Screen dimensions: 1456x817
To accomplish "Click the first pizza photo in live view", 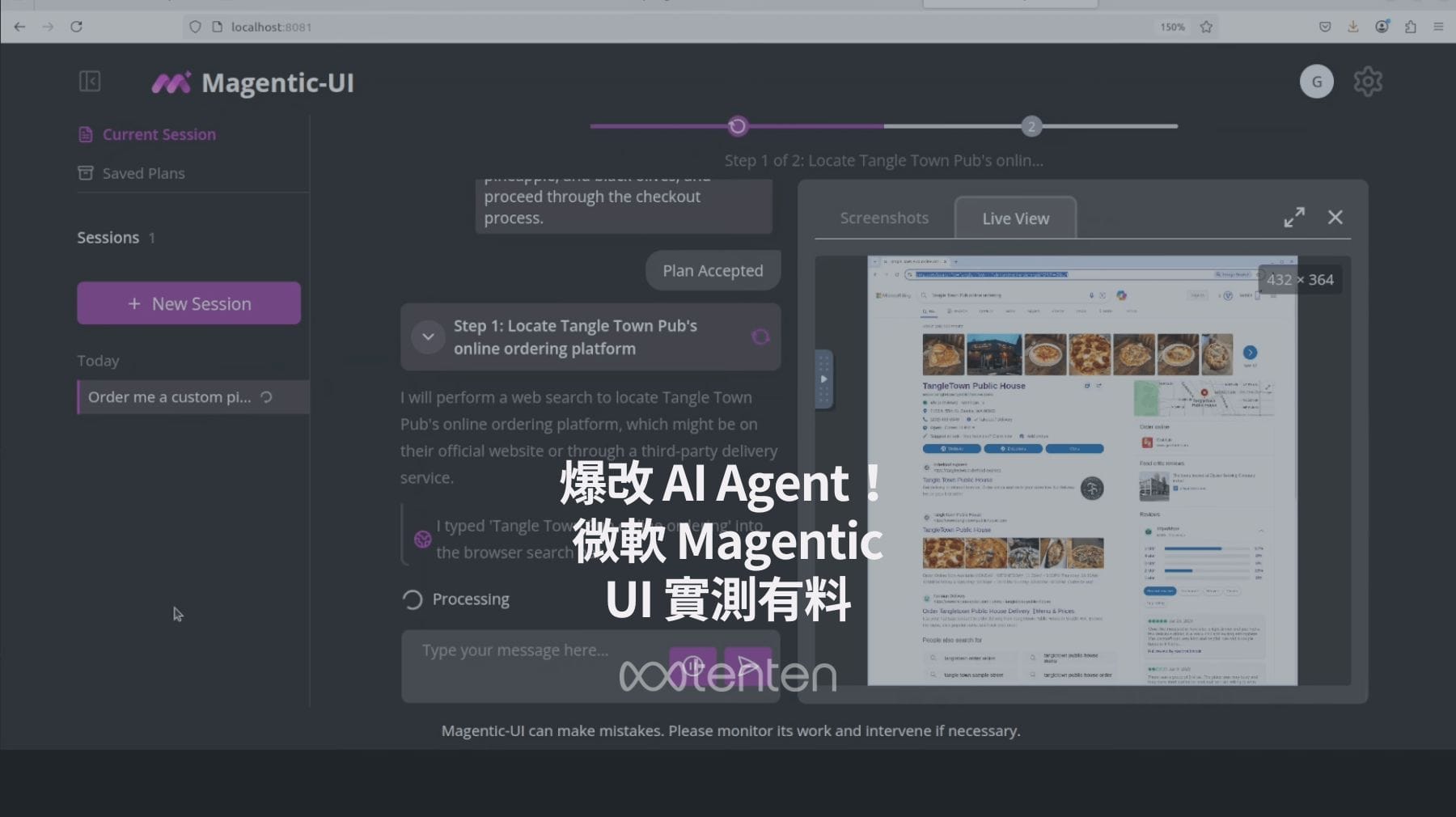I will [x=943, y=354].
